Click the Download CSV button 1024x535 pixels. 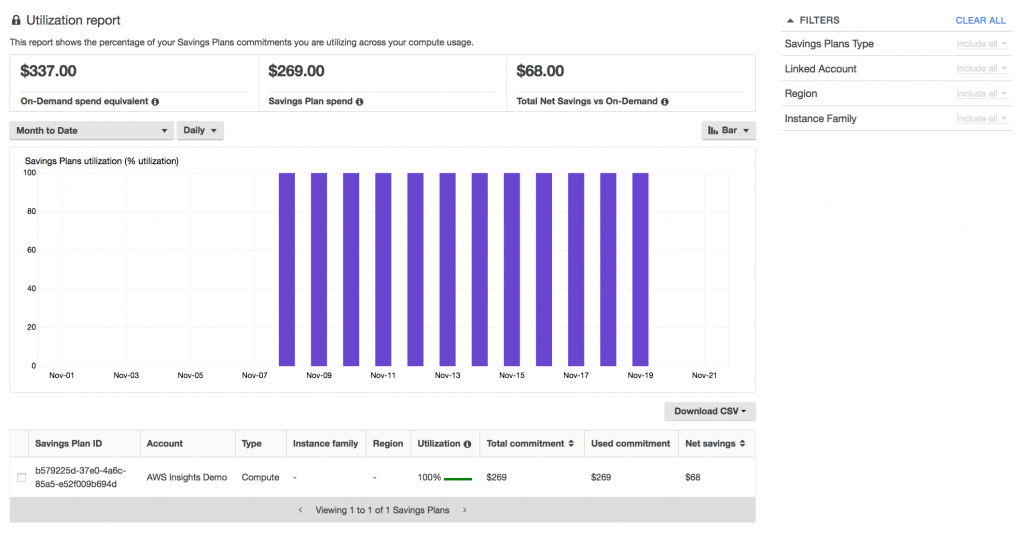[709, 411]
